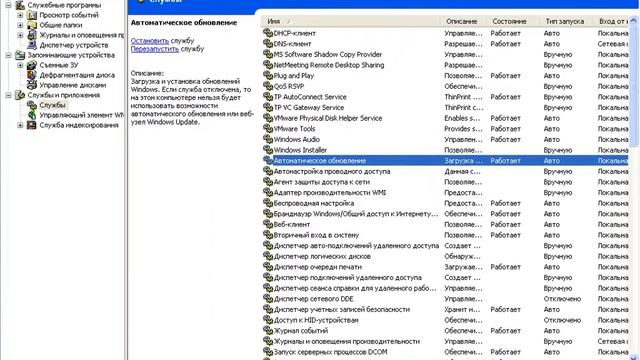Collapse the Службы и приложения node
The width and height of the screenshot is (640, 360).
(x=8, y=95)
